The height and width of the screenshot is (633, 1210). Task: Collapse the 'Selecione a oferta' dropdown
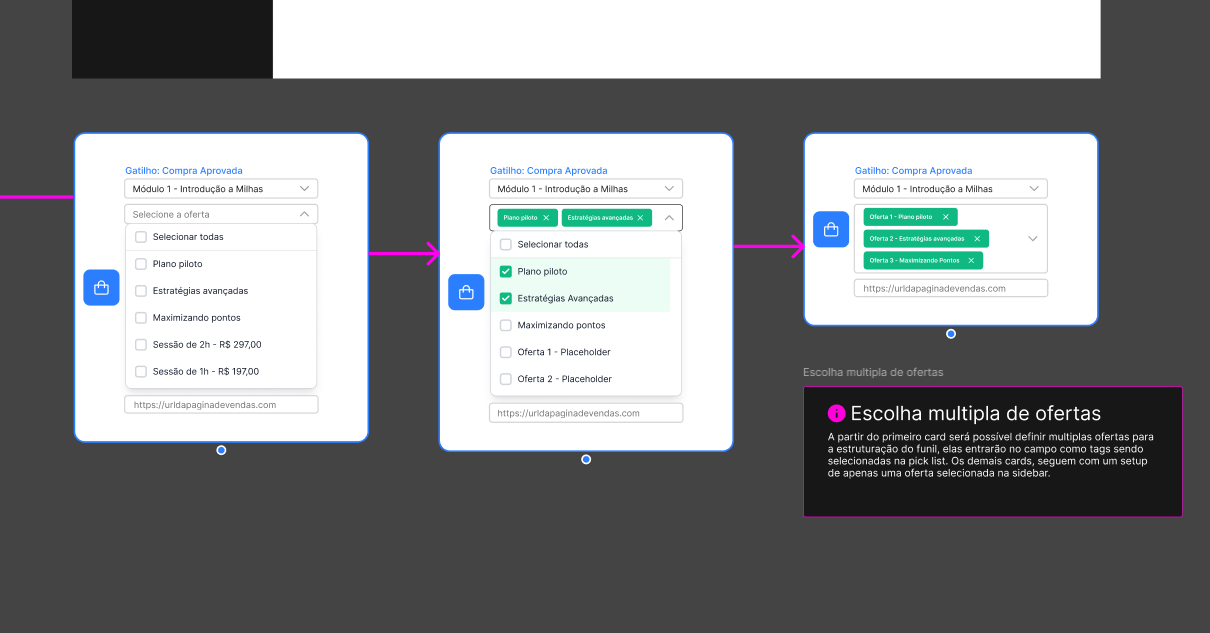click(x=304, y=214)
